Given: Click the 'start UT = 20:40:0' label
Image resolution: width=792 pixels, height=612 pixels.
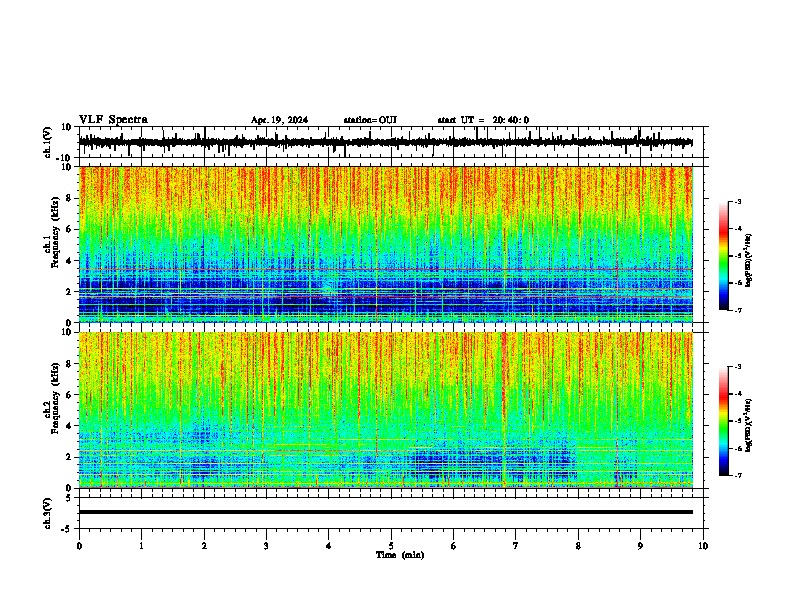Looking at the screenshot, I should [483, 120].
